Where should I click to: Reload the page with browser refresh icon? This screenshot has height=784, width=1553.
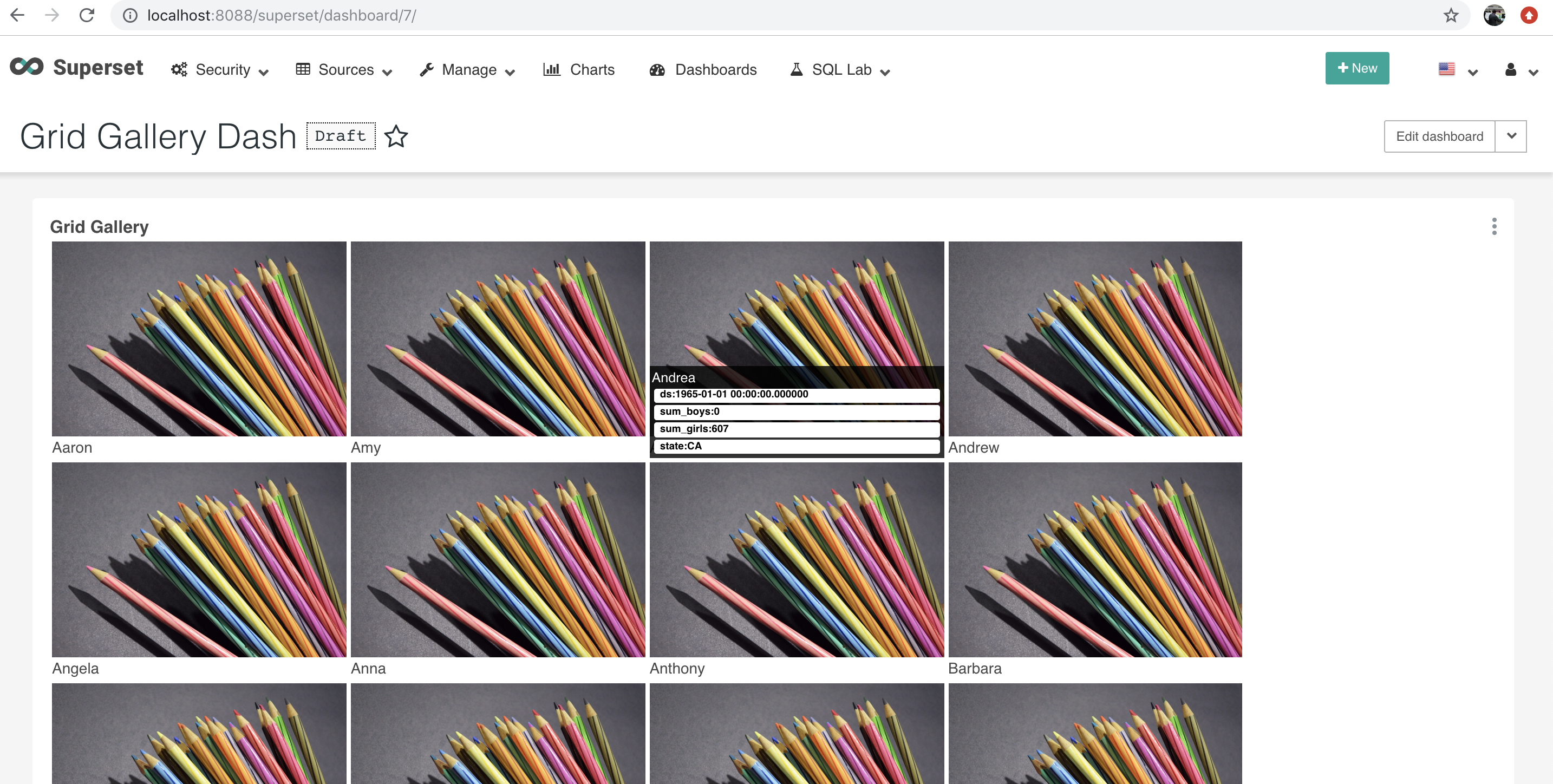(87, 15)
